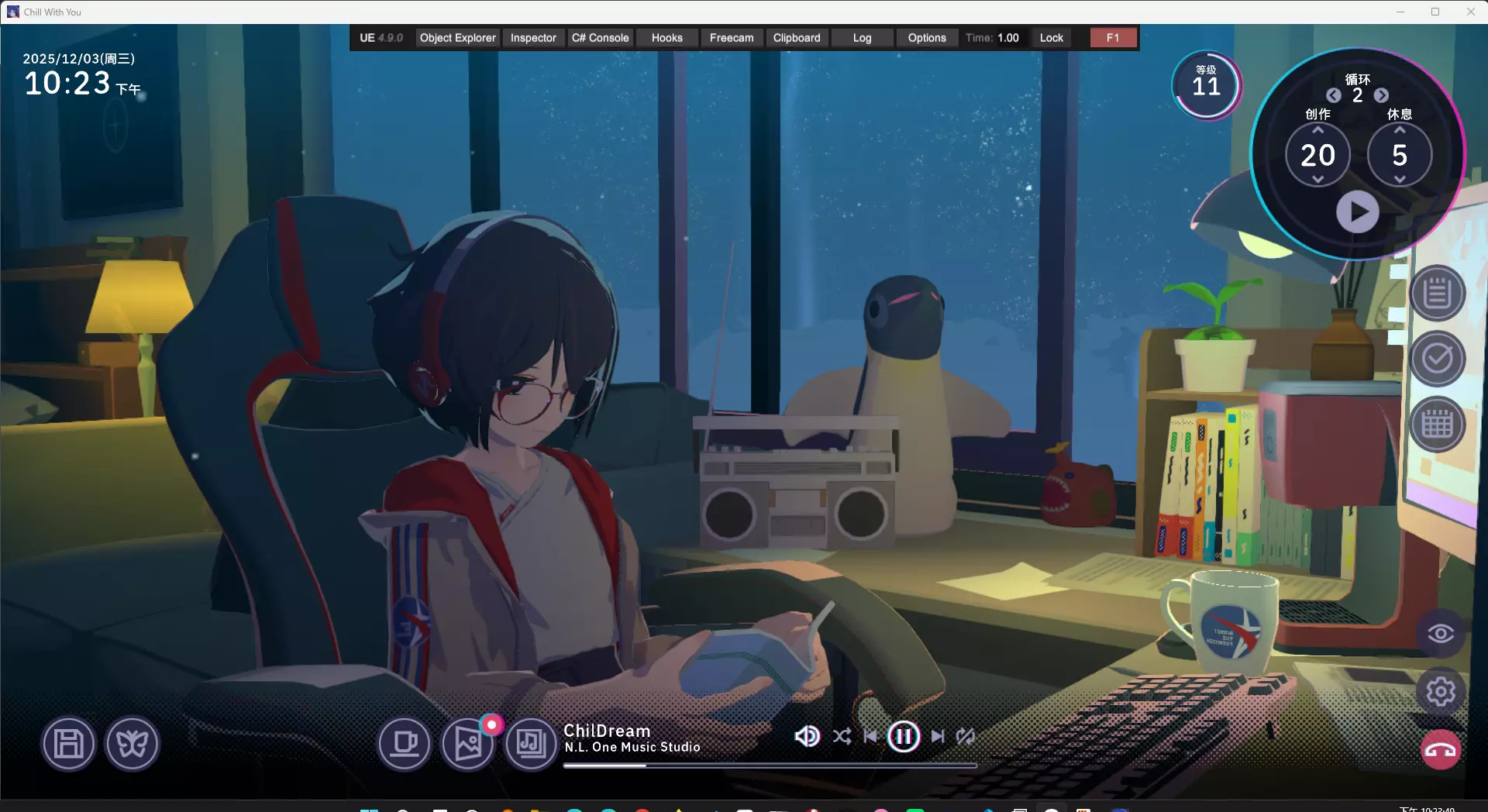The image size is (1488, 812).
Task: Click the red hang-up phone icon
Action: tap(1441, 750)
